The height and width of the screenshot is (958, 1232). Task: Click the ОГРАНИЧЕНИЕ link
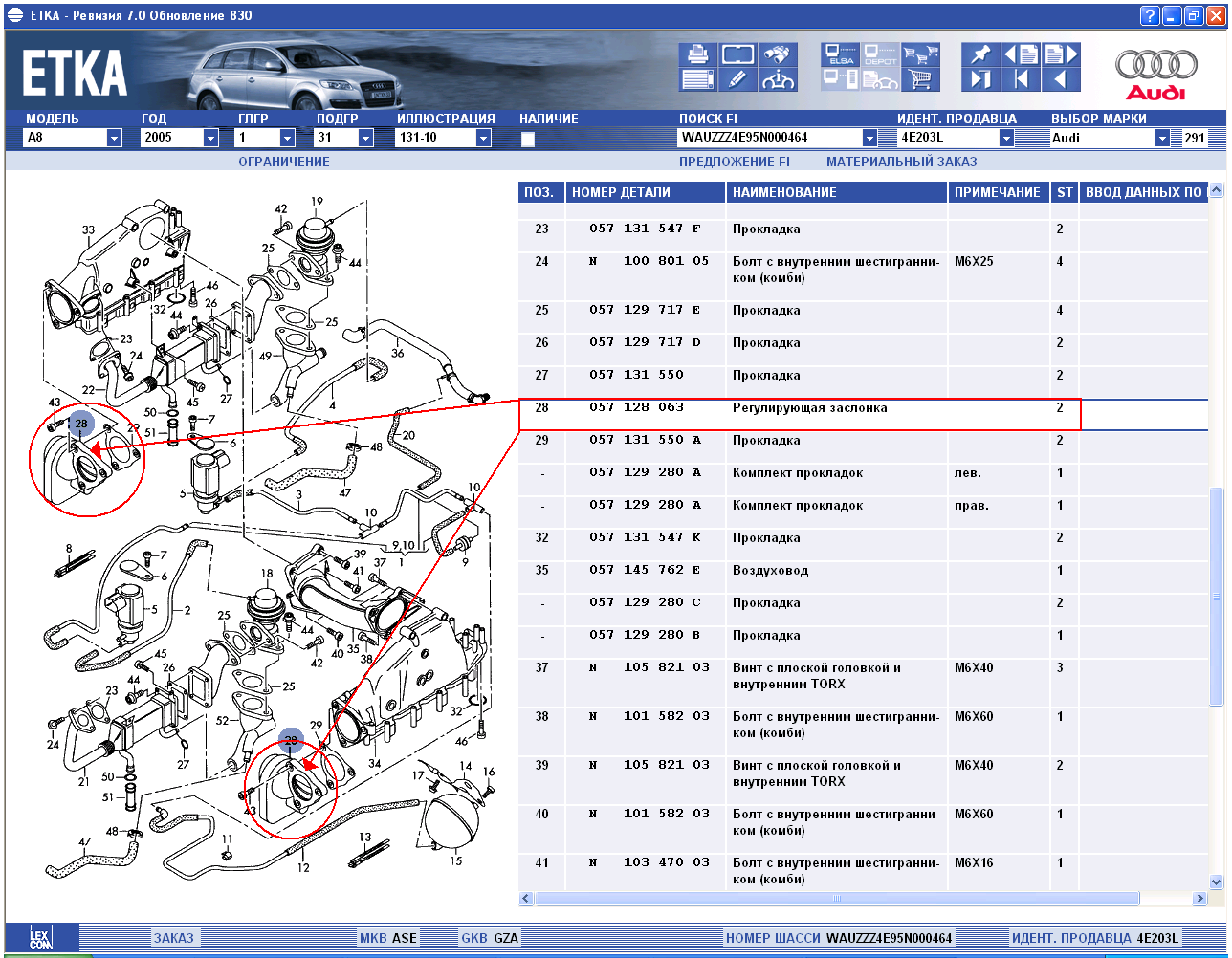tap(284, 162)
